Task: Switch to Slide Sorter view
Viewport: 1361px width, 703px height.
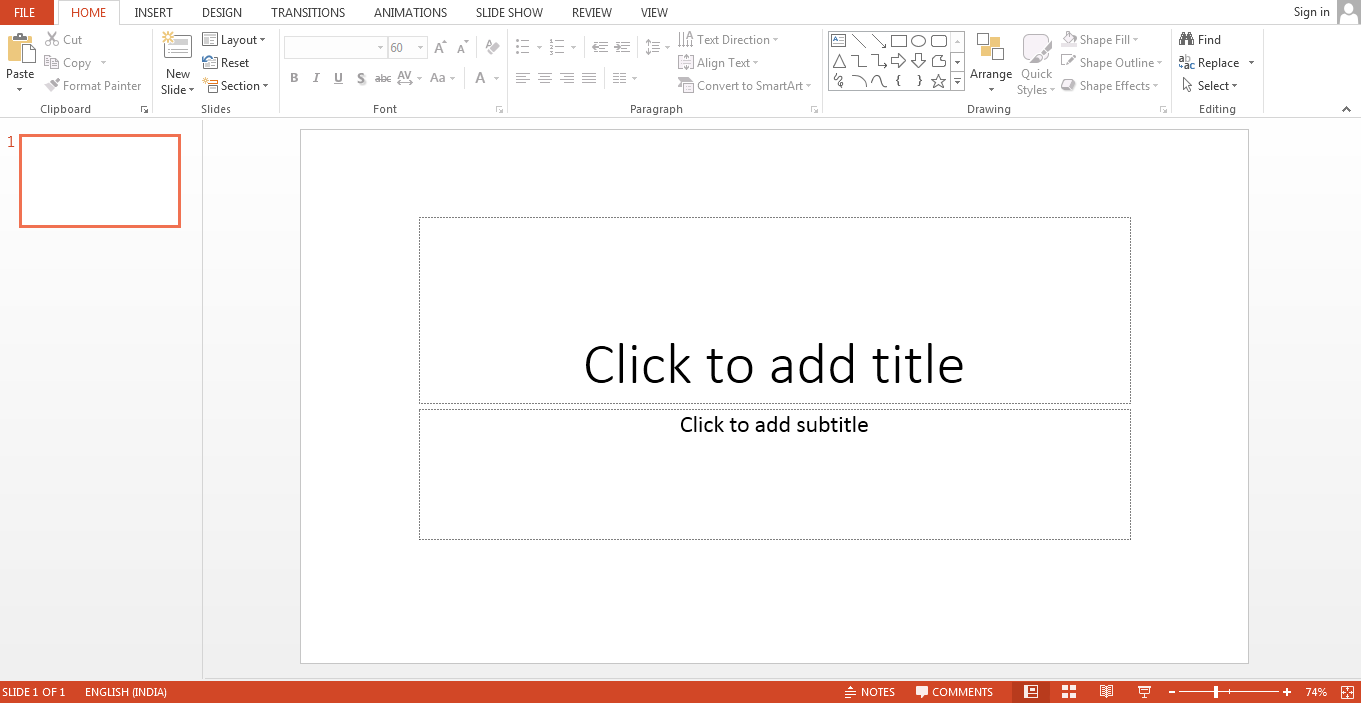Action: coord(1068,691)
